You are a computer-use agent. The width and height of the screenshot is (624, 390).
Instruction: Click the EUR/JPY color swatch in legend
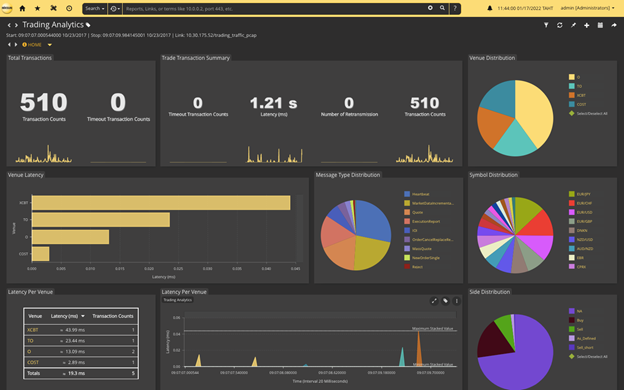571,194
